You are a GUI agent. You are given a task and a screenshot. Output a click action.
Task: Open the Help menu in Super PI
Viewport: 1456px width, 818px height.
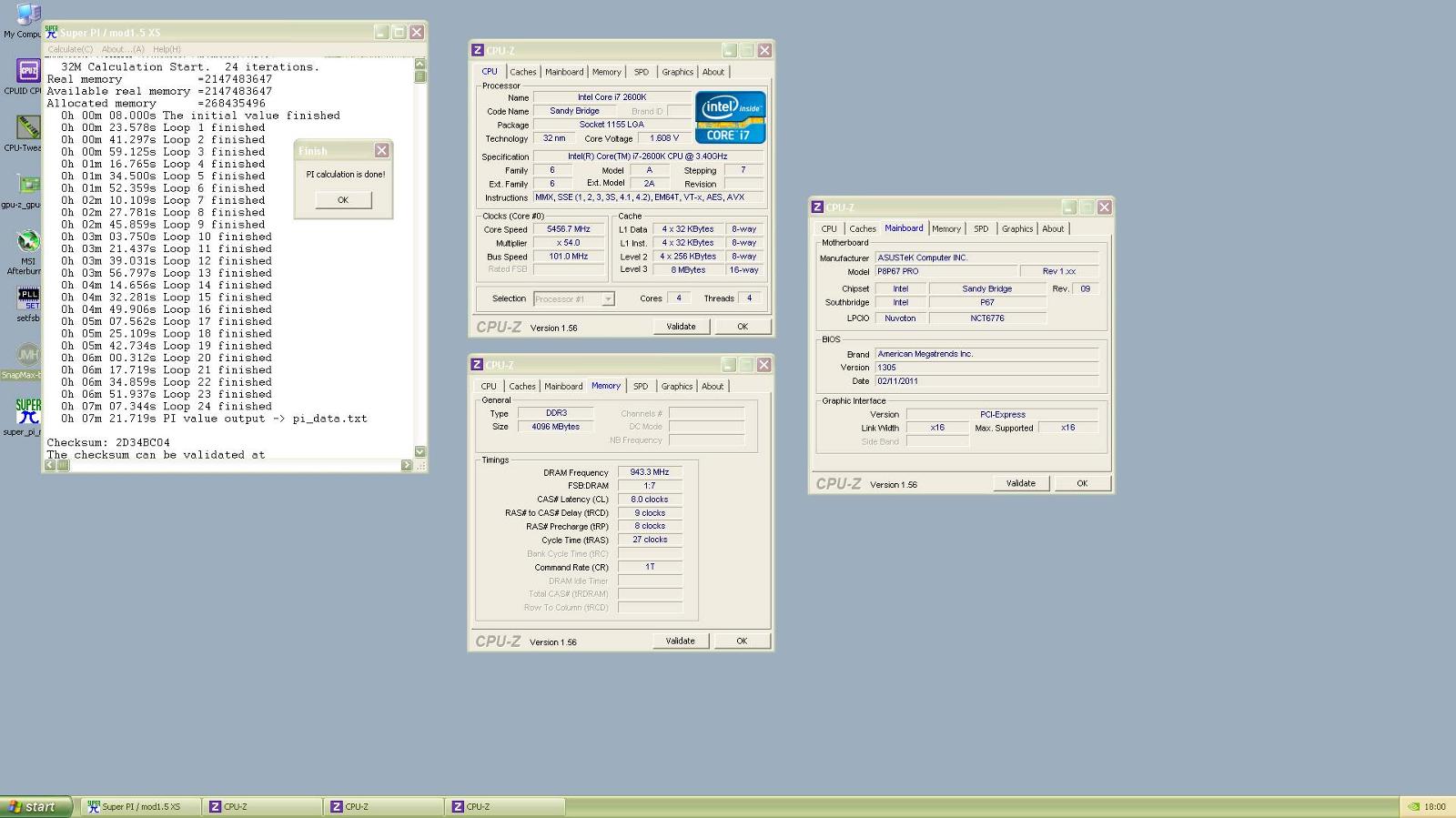[167, 49]
